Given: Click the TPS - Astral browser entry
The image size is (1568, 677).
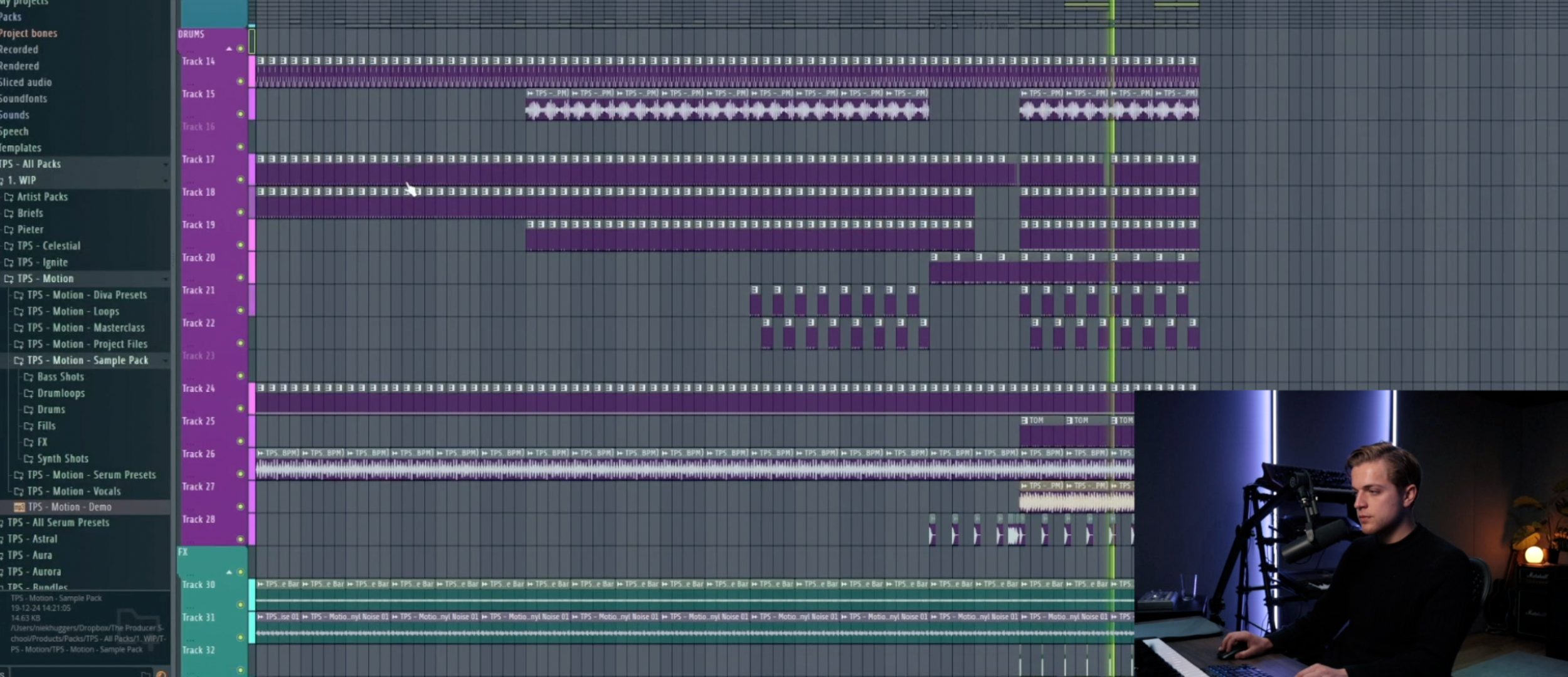Looking at the screenshot, I should (x=32, y=539).
